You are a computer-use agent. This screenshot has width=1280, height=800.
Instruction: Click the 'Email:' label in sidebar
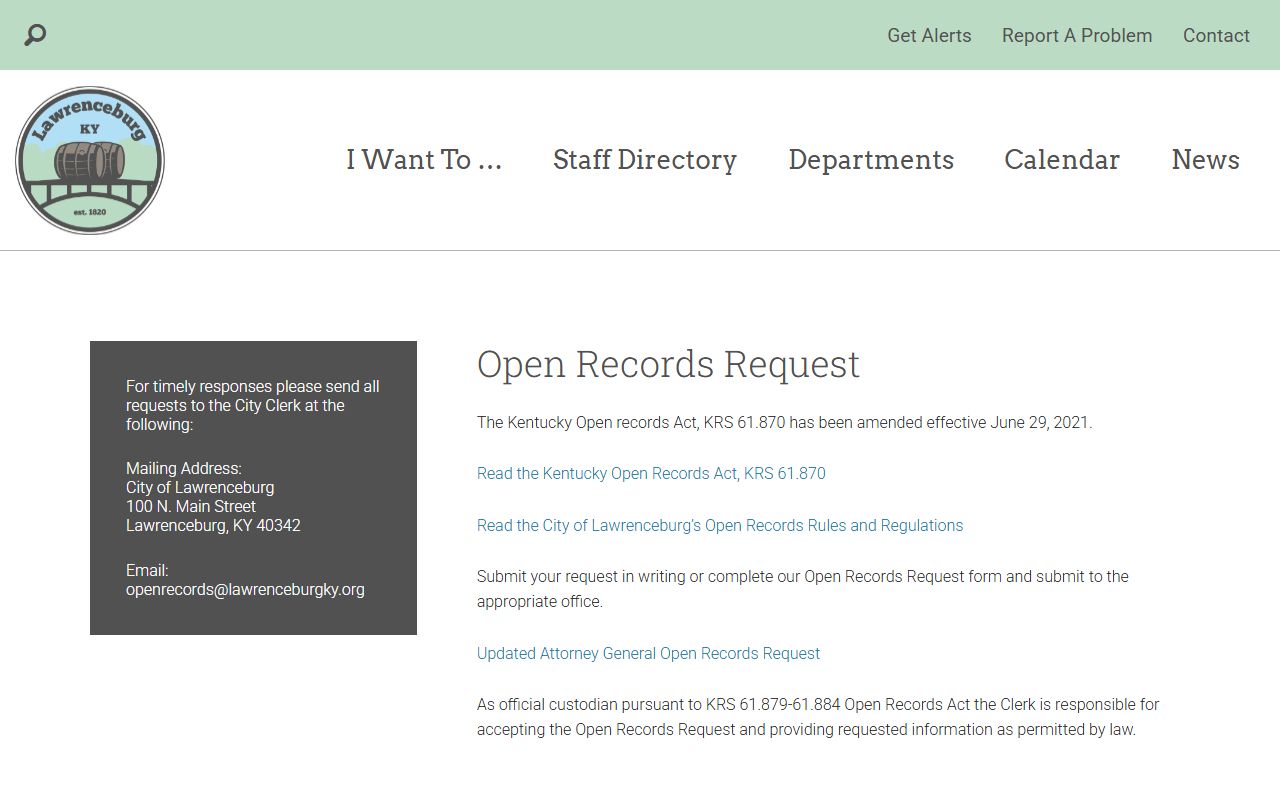(147, 570)
